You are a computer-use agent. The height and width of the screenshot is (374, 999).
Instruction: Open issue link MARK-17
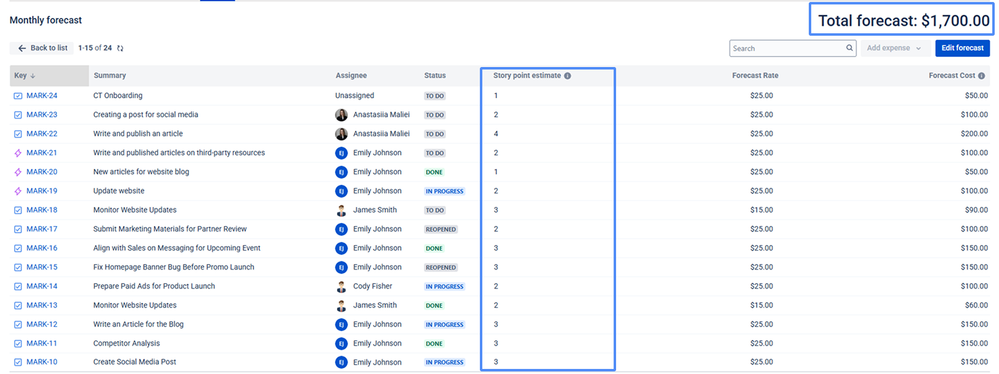[x=42, y=229]
